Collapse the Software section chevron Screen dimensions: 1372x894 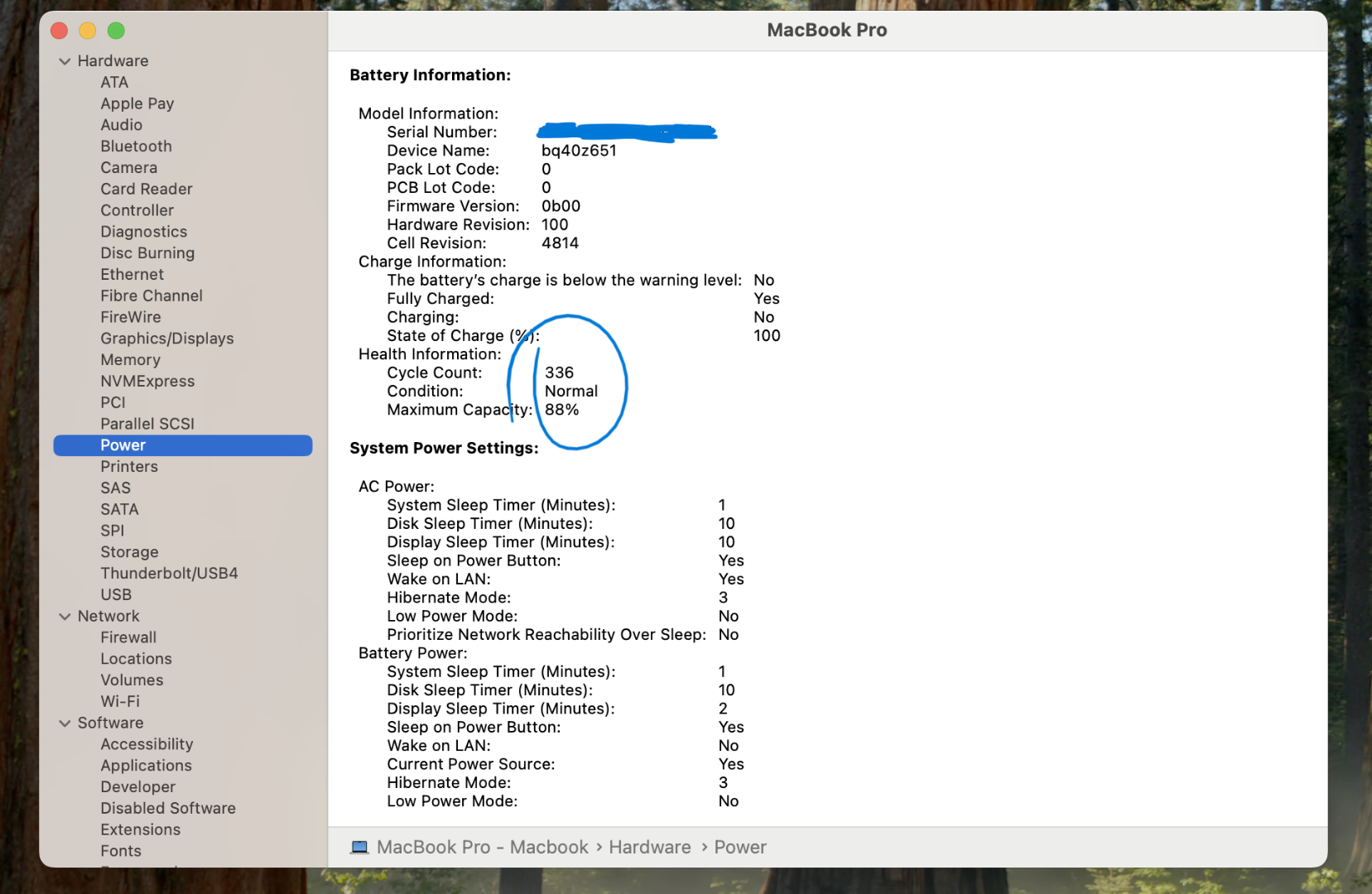(x=65, y=723)
